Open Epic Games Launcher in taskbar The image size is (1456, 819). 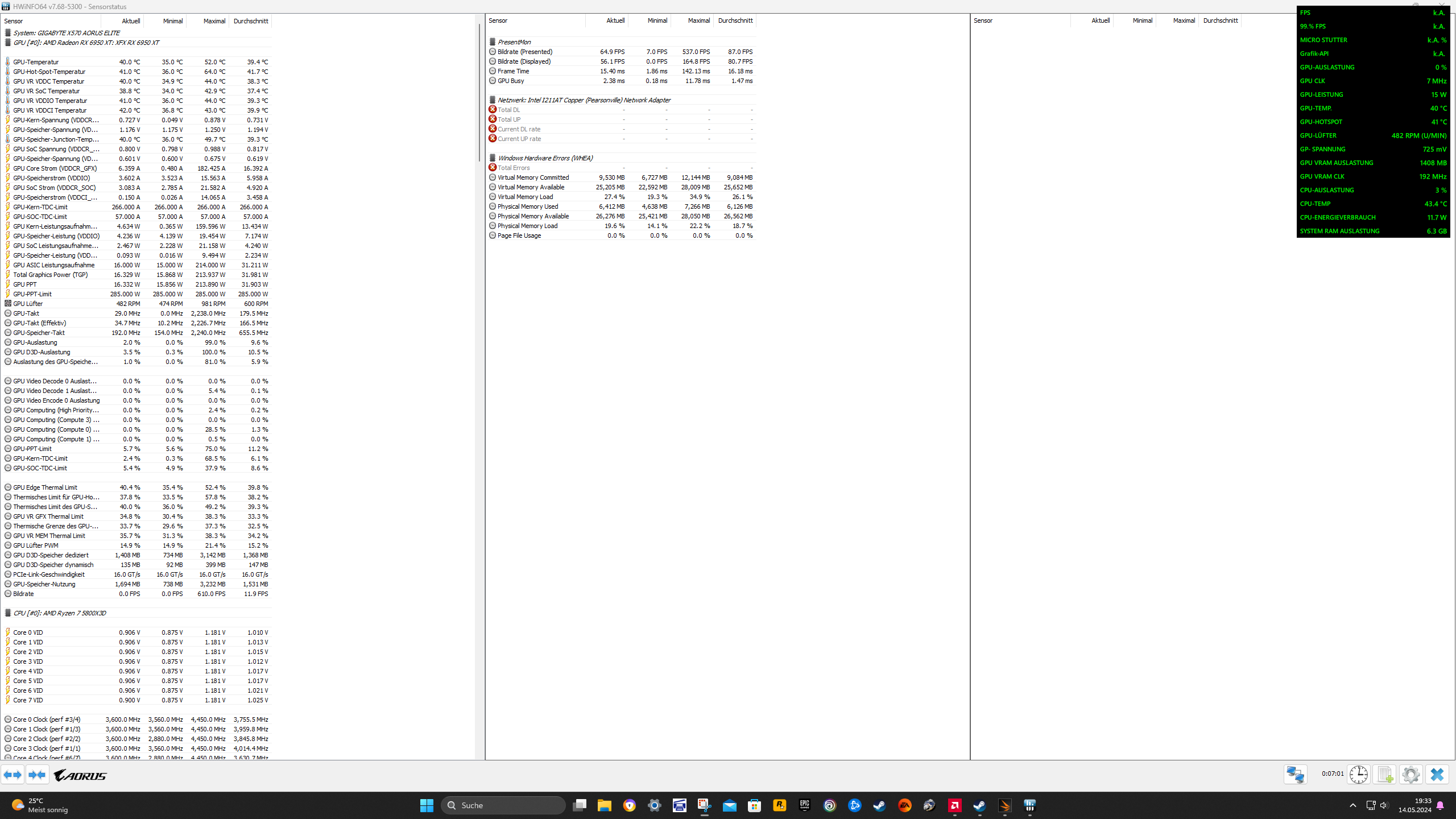[x=805, y=805]
